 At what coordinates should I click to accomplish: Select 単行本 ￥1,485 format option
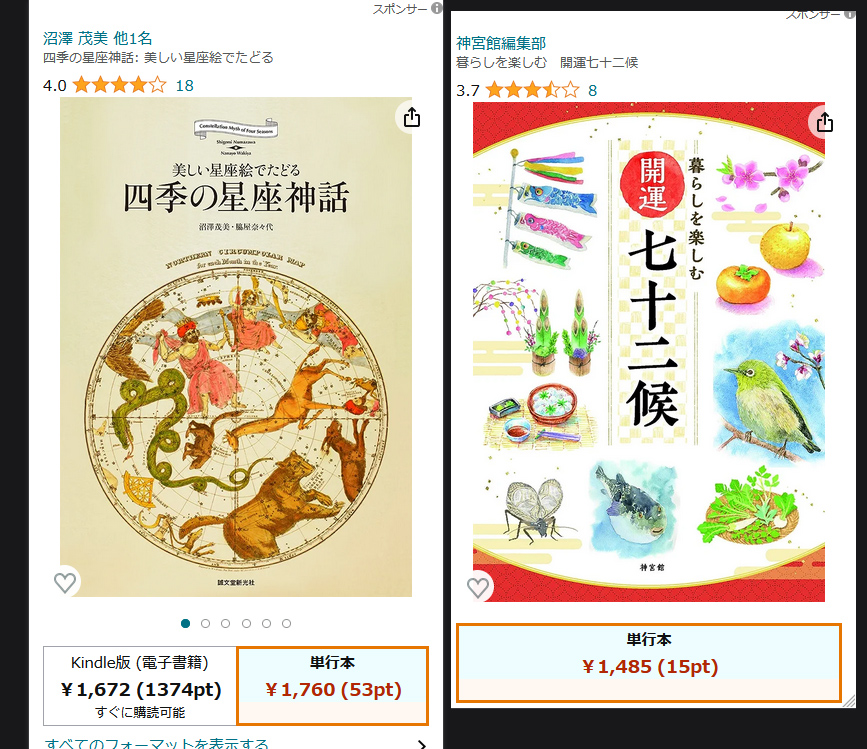[649, 663]
